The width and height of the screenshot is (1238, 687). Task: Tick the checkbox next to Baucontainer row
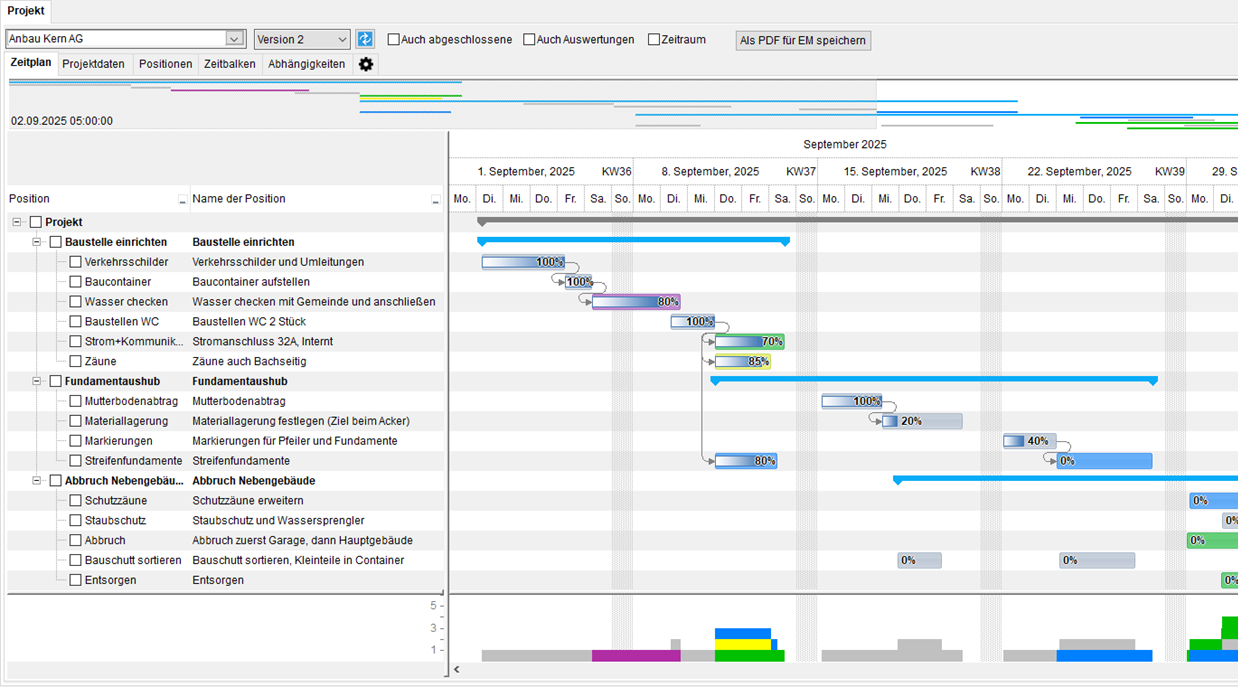tap(76, 282)
